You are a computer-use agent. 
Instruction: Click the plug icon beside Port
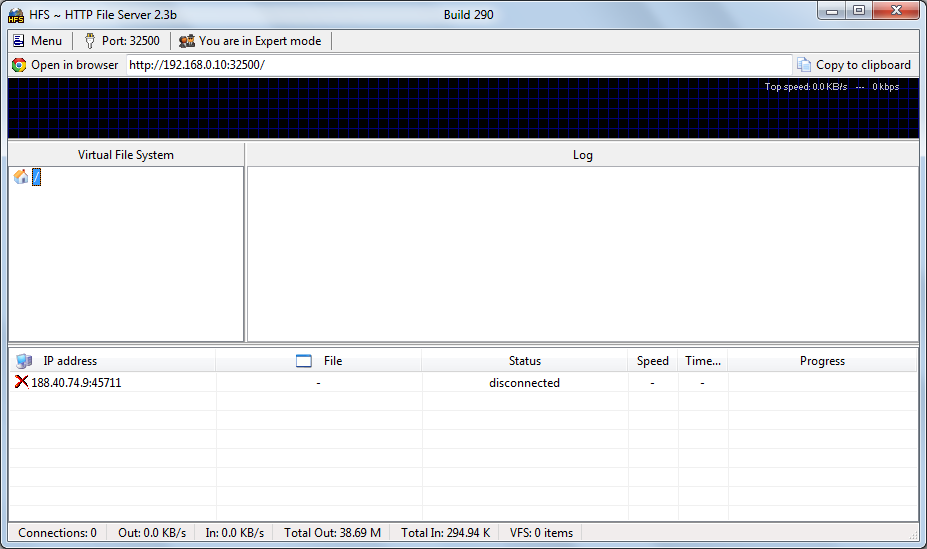click(89, 41)
